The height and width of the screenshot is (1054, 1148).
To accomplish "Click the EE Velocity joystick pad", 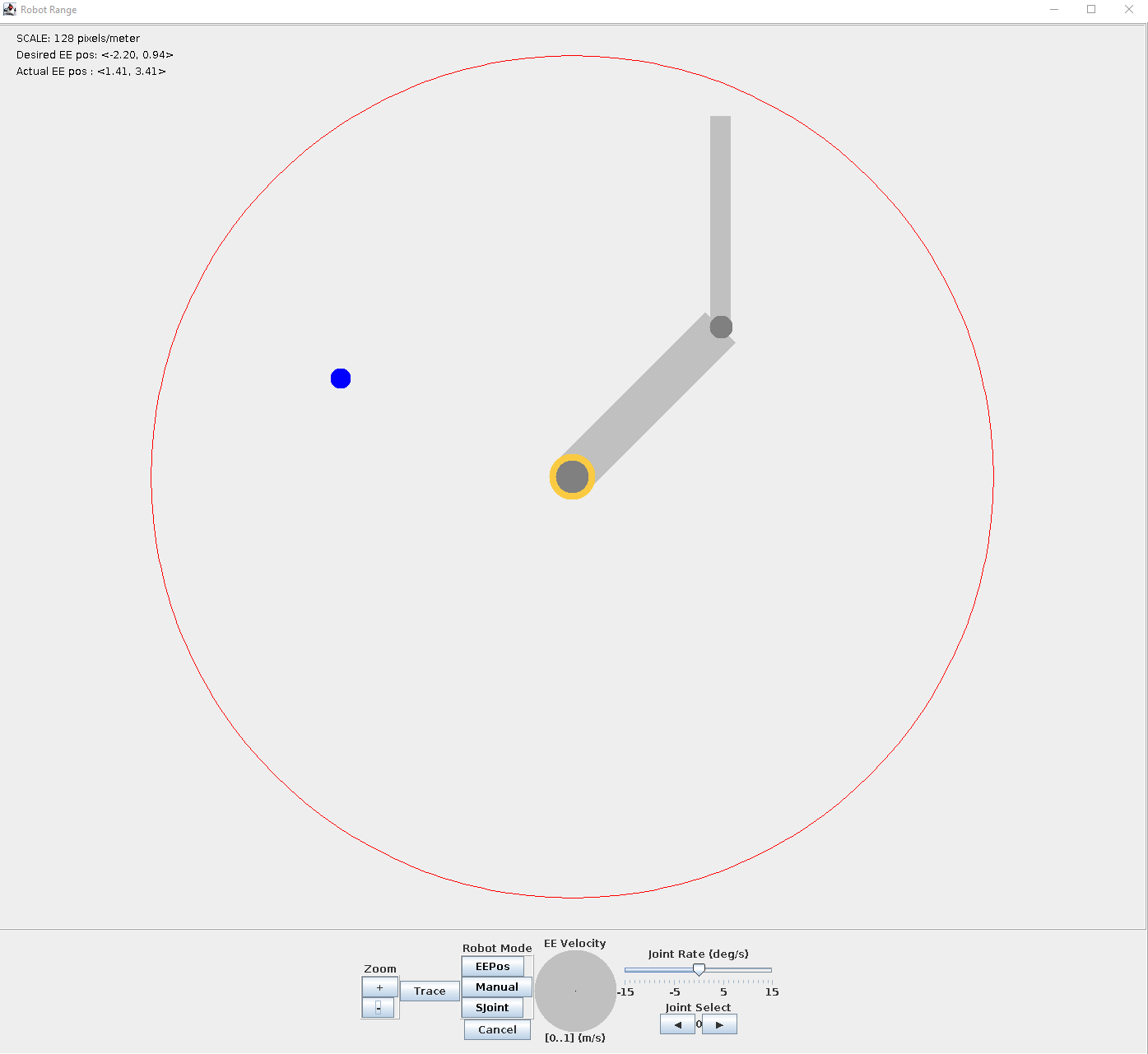I will coord(575,991).
